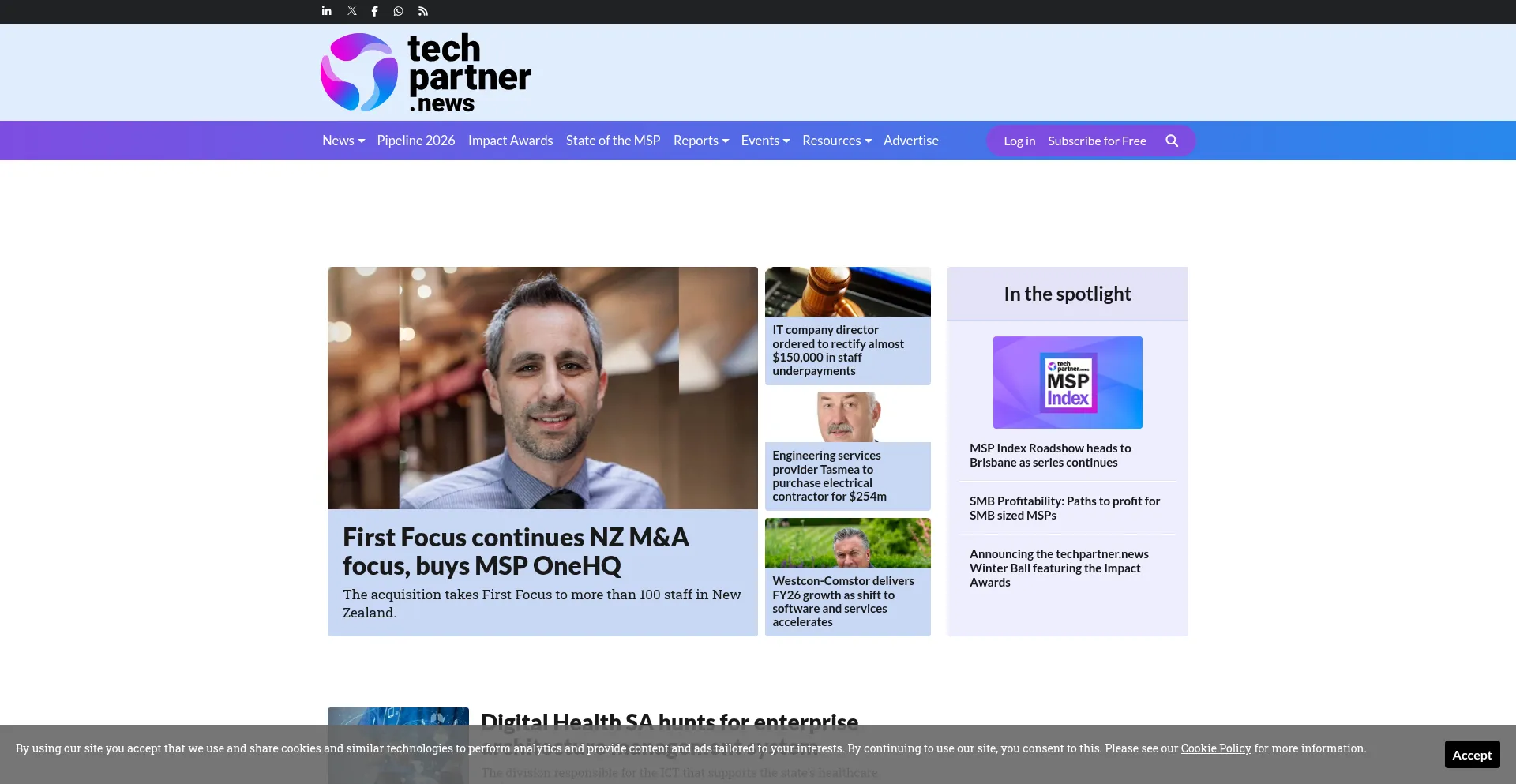Screen dimensions: 1516x784
Task: Expand the Resources dropdown menu
Action: tap(837, 141)
